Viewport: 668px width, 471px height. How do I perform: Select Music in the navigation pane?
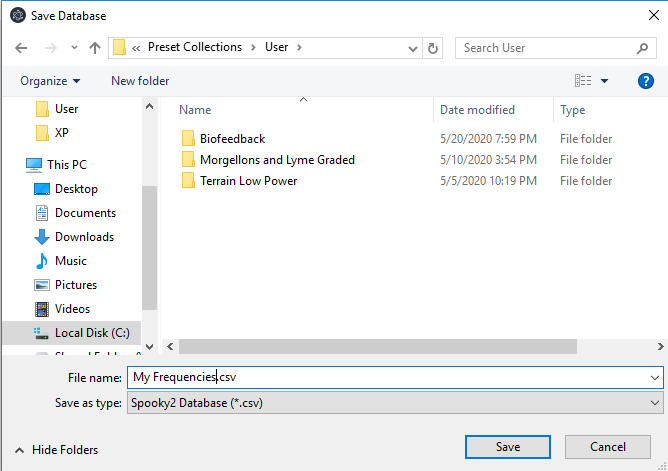pyautogui.click(x=70, y=261)
